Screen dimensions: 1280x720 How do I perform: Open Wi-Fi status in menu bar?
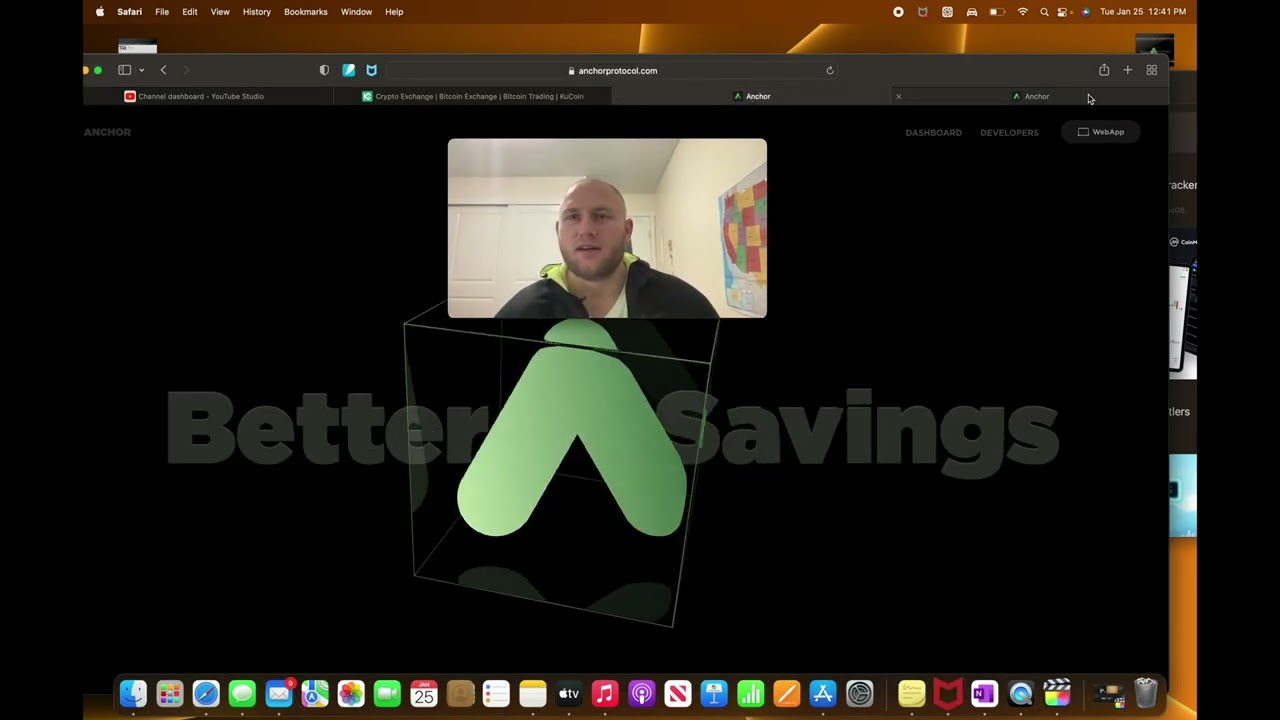pos(1022,12)
